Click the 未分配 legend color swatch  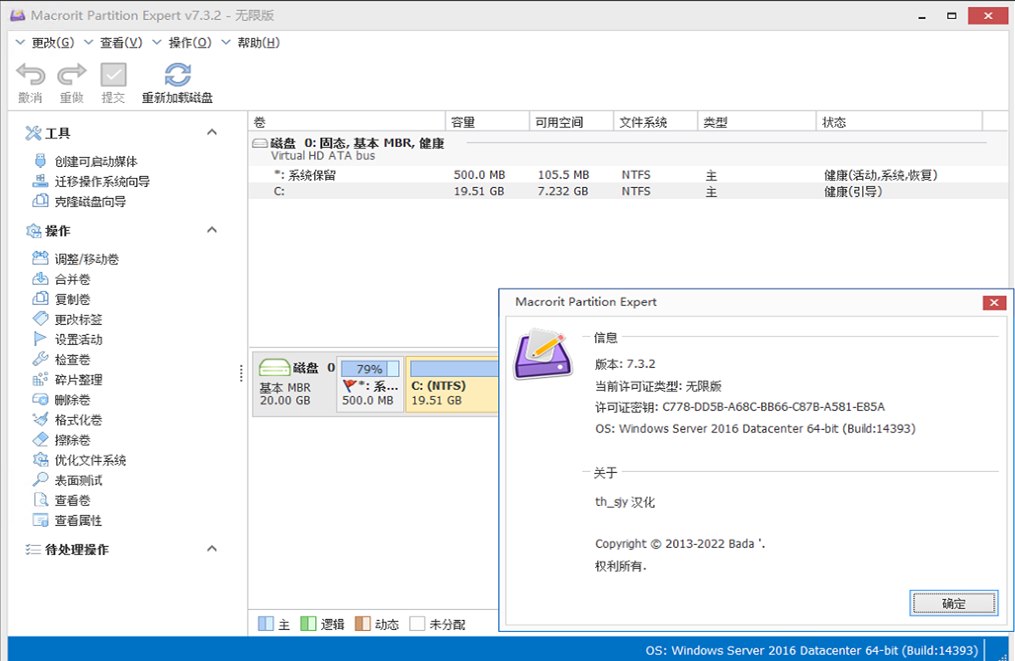(418, 623)
